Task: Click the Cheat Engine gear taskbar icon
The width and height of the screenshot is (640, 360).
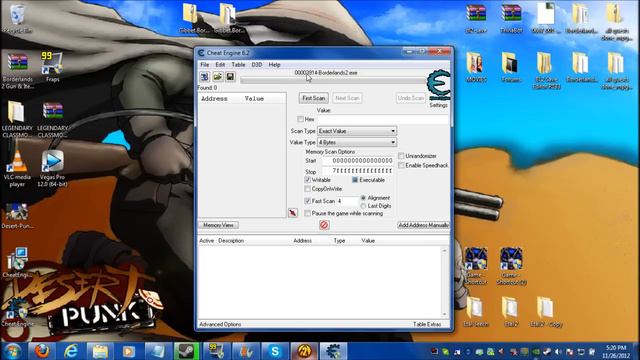Action: pos(333,351)
